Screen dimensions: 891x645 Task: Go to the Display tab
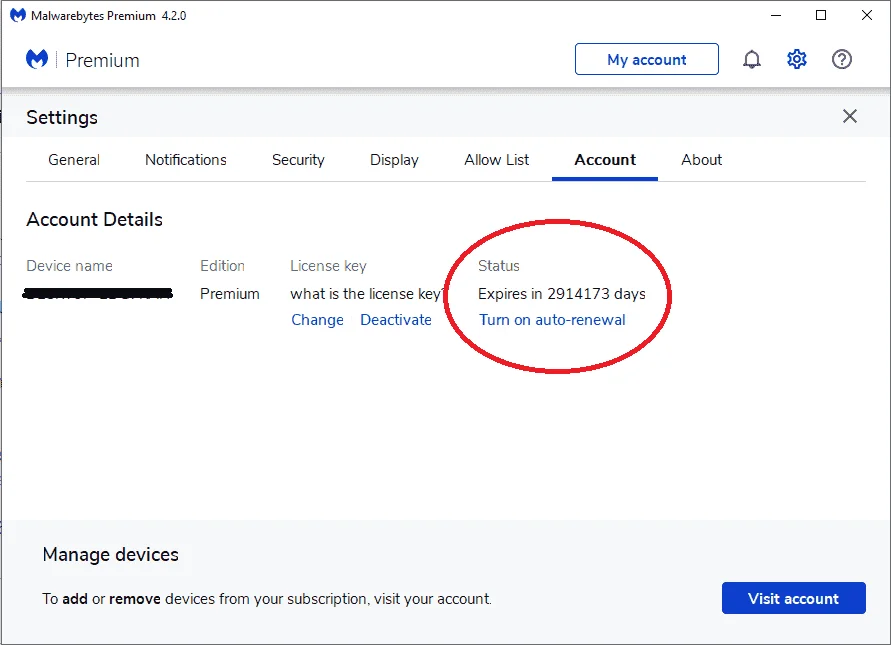(394, 160)
